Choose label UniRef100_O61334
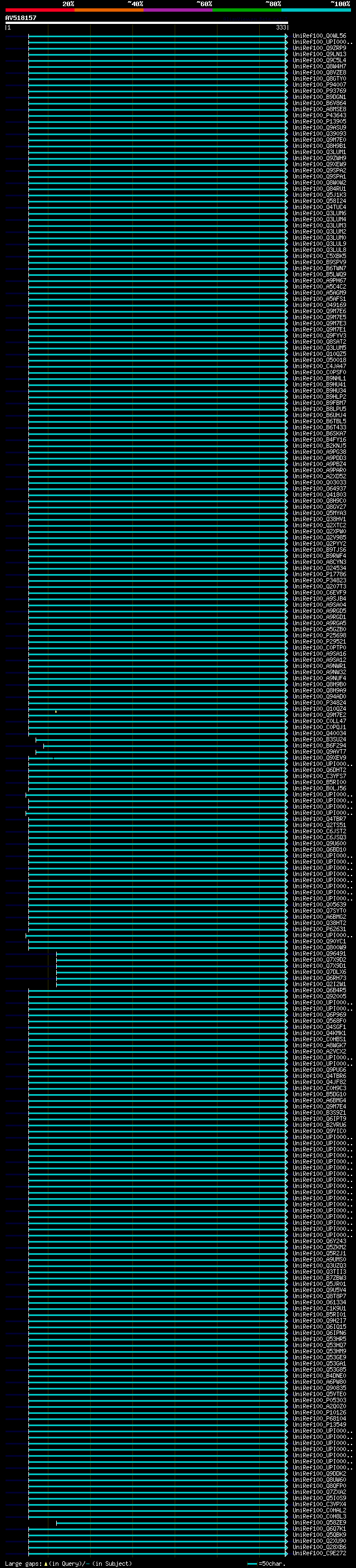 pos(319,1302)
